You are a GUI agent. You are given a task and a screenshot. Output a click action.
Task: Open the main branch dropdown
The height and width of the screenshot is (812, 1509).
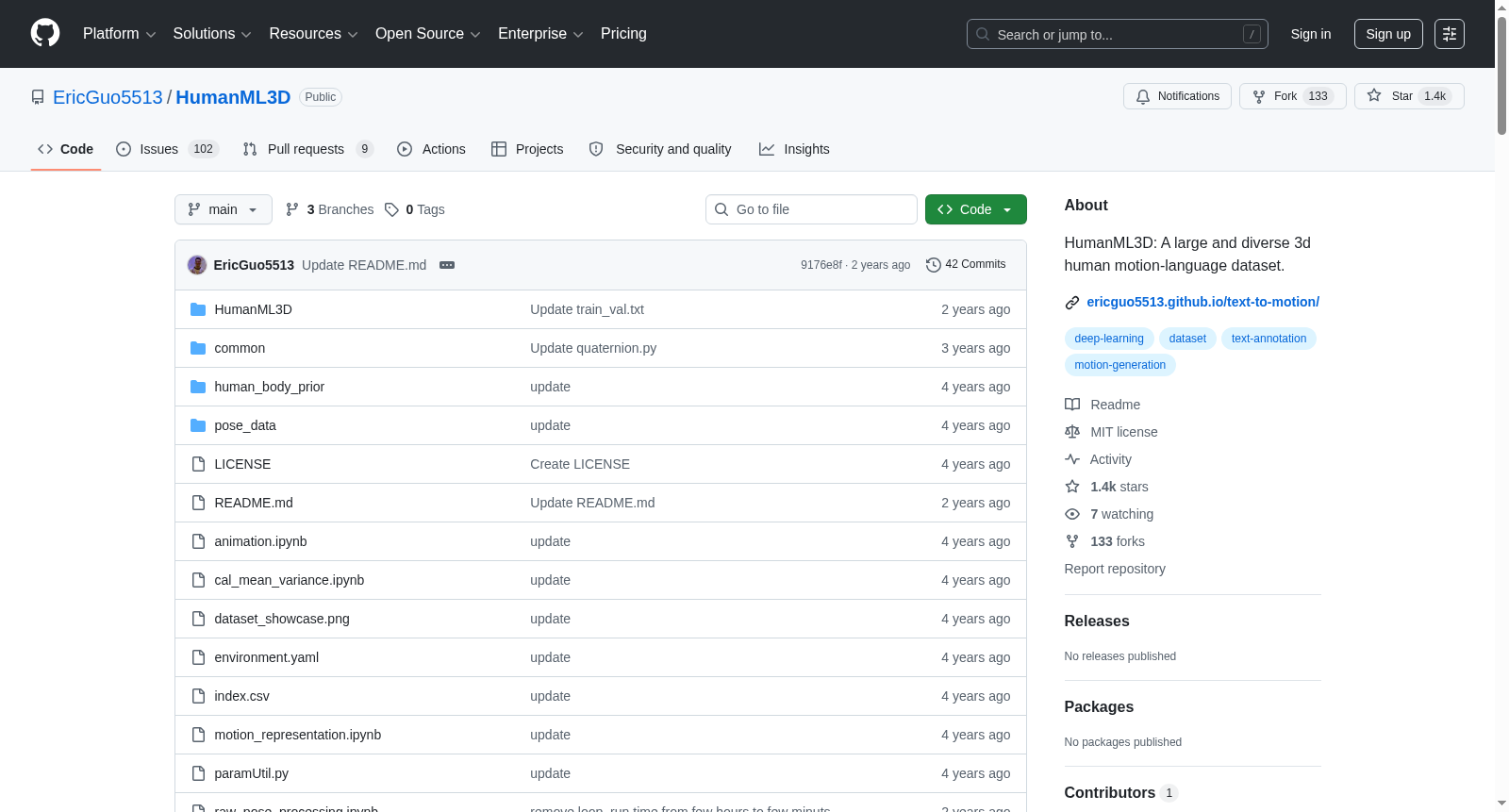click(x=224, y=209)
